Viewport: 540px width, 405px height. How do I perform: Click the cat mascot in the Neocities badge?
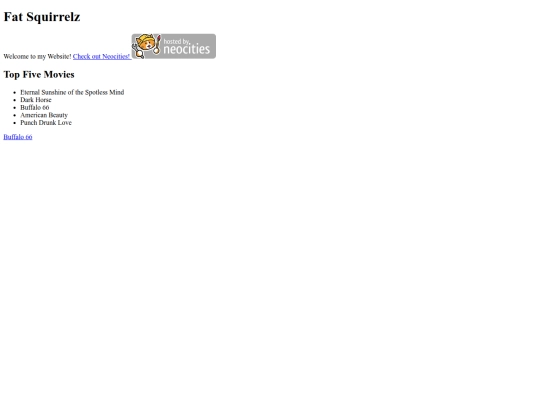[x=146, y=46]
